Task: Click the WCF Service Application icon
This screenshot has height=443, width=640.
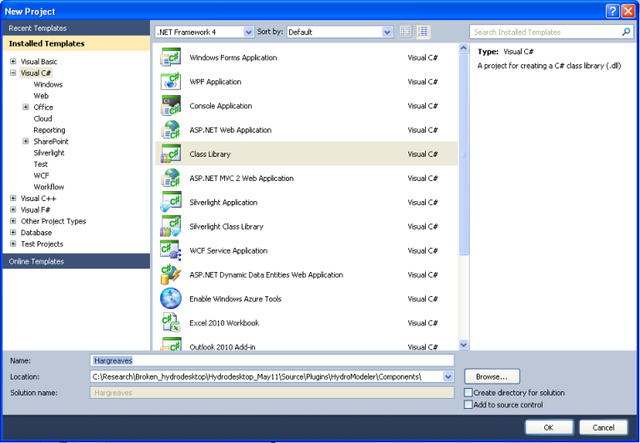Action: pos(171,250)
